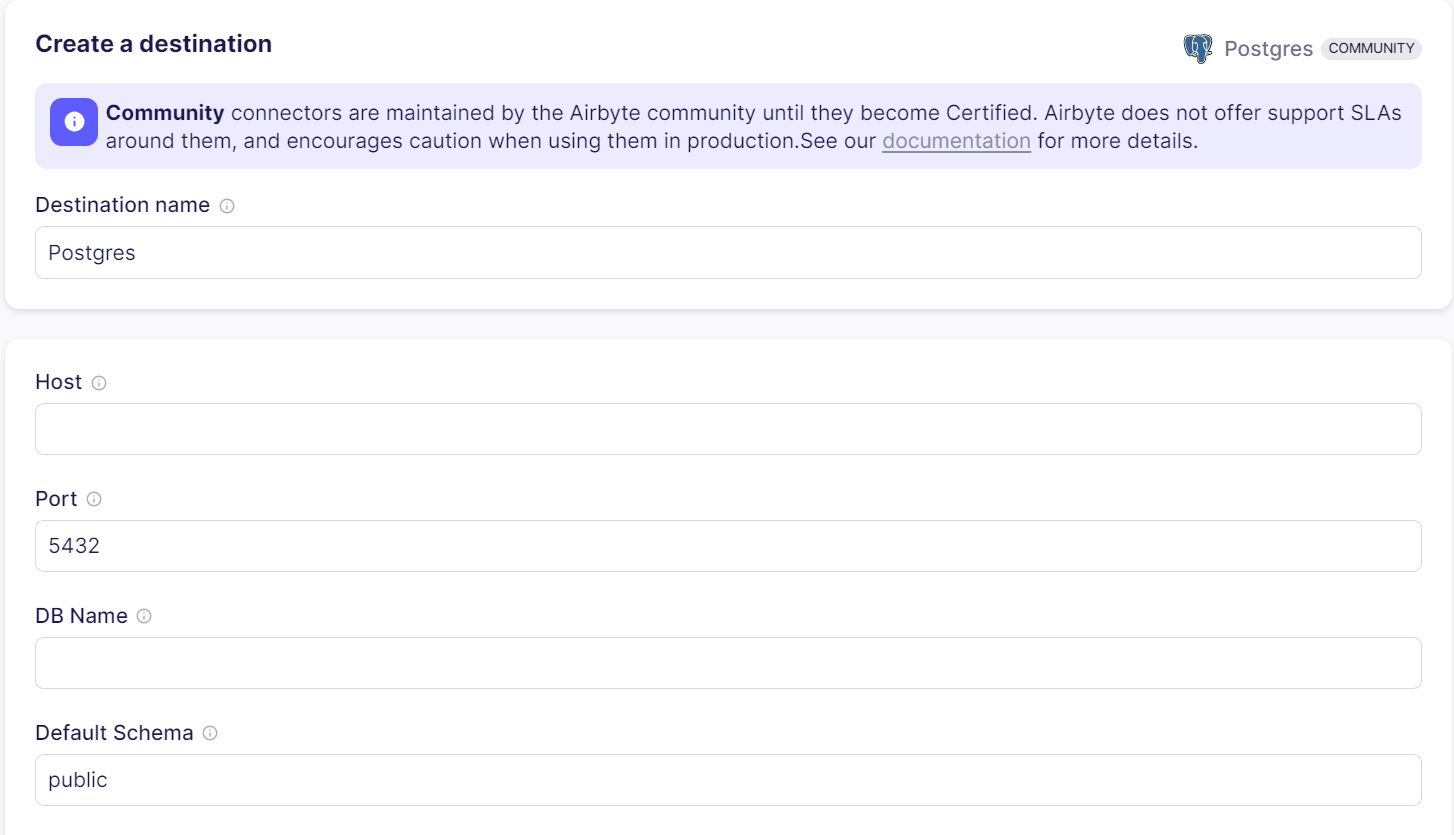The image size is (1454, 835).
Task: Click the 'Default Schema' field label
Action: pyautogui.click(x=114, y=733)
